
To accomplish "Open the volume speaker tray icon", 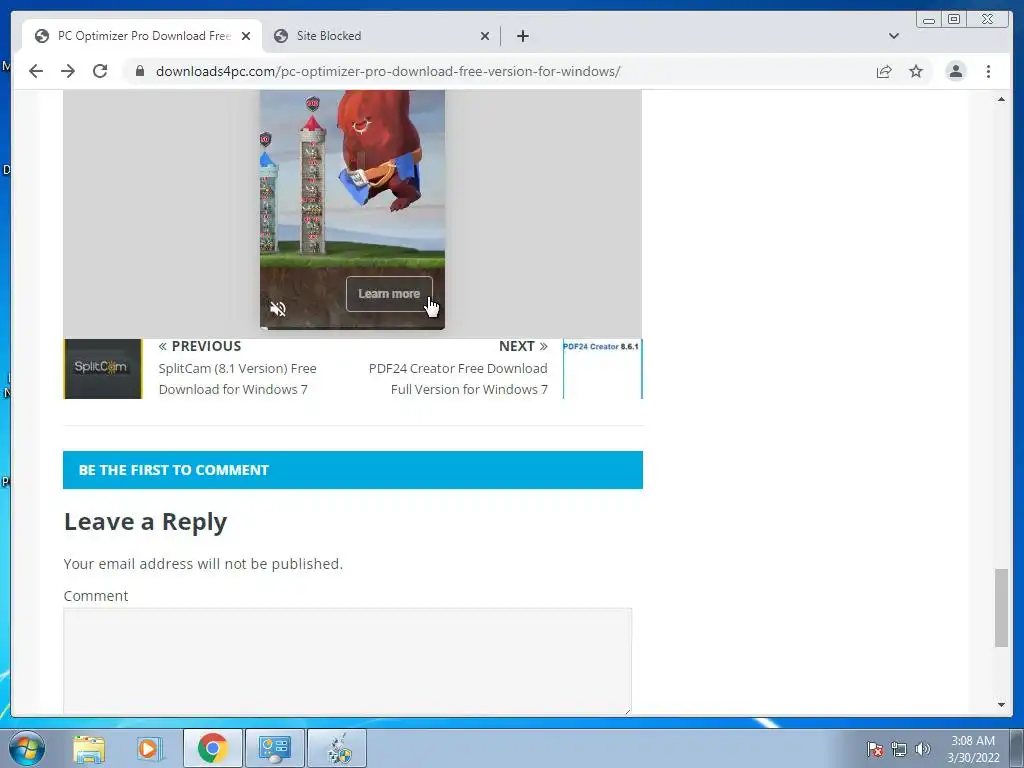I will tap(922, 749).
